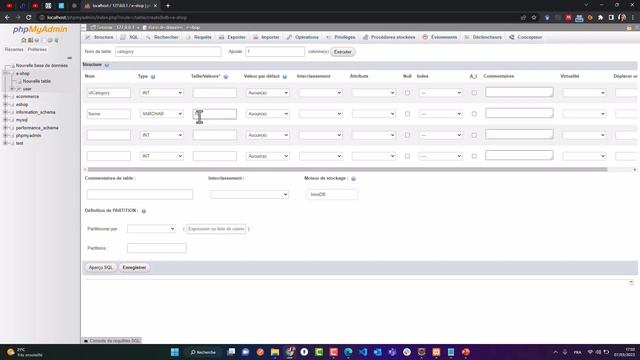The height and width of the screenshot is (360, 640).
Task: Expand the ecommerce database tree node
Action: [x=6, y=97]
